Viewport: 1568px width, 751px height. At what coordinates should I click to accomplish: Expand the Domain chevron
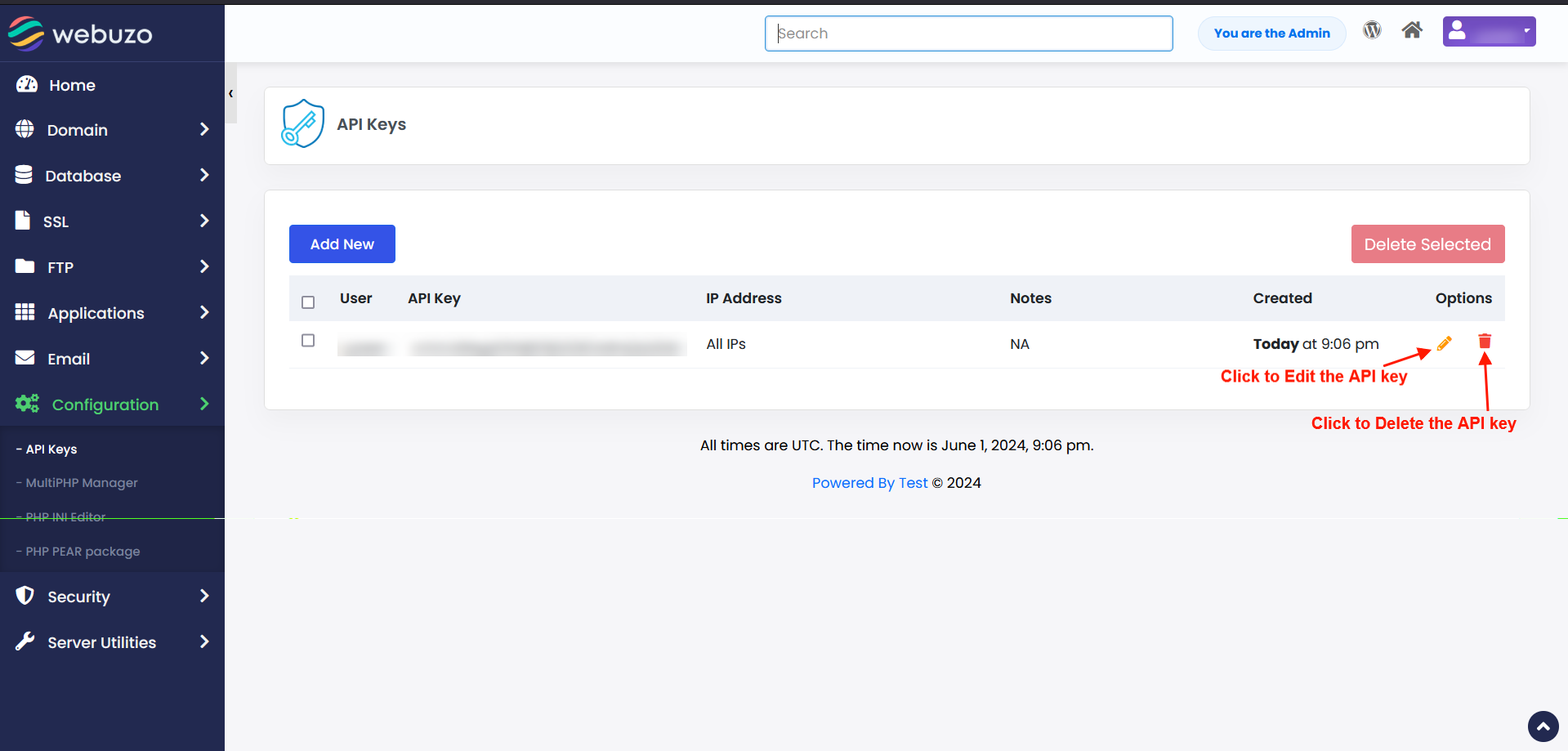pyautogui.click(x=204, y=129)
